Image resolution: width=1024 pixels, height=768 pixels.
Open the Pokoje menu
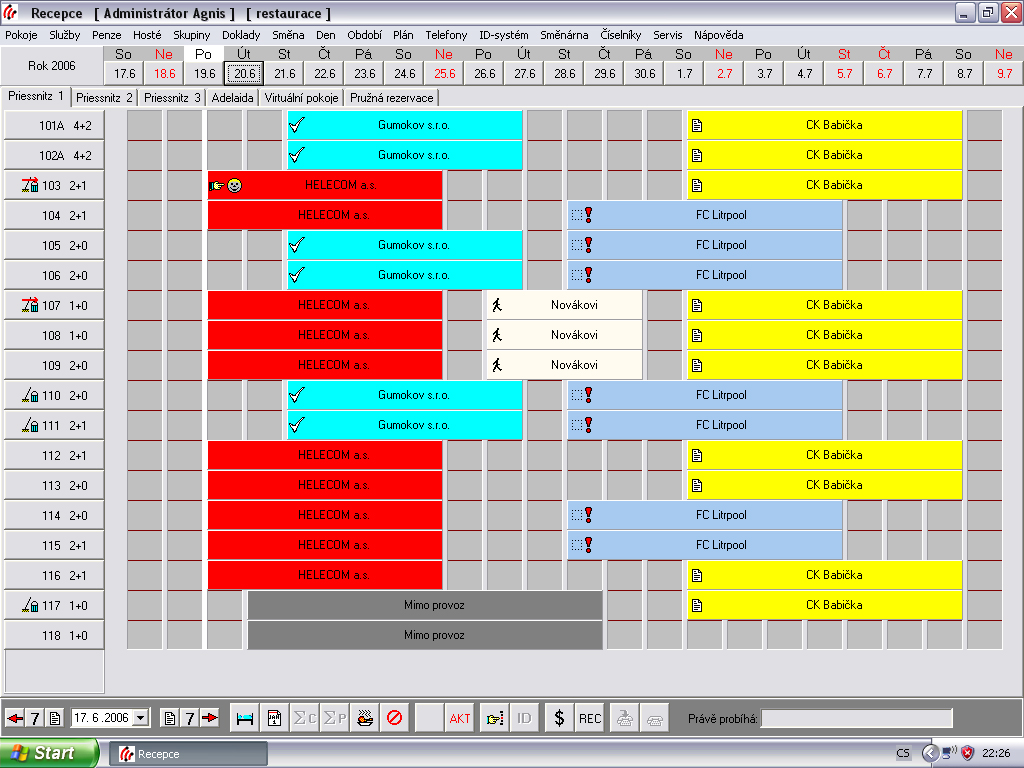21,34
